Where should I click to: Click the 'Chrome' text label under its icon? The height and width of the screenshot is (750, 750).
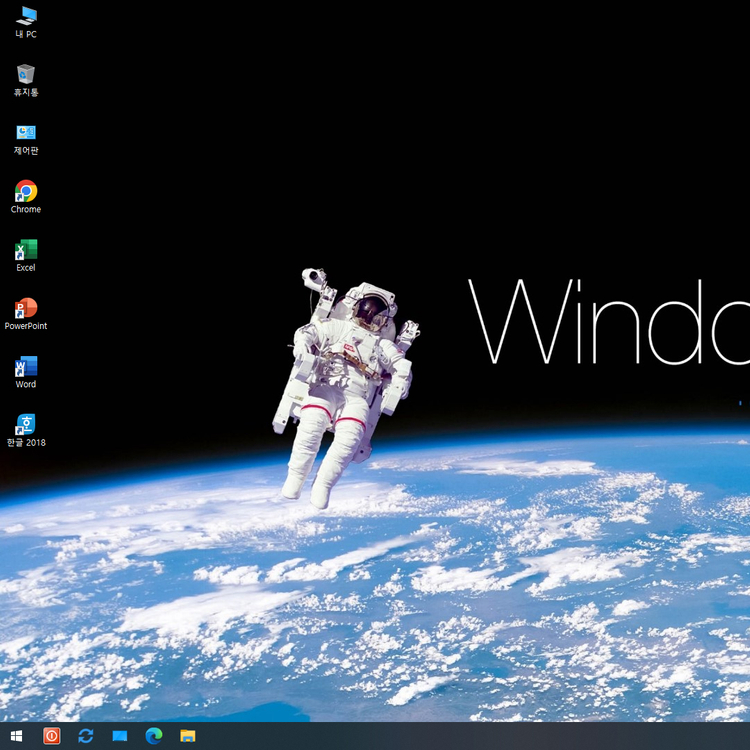pos(26,210)
